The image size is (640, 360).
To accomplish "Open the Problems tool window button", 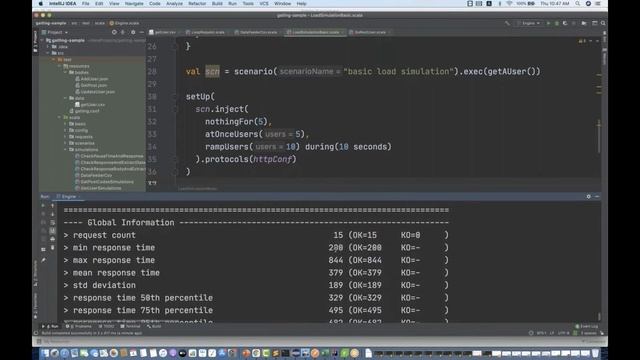I will 79,327.
